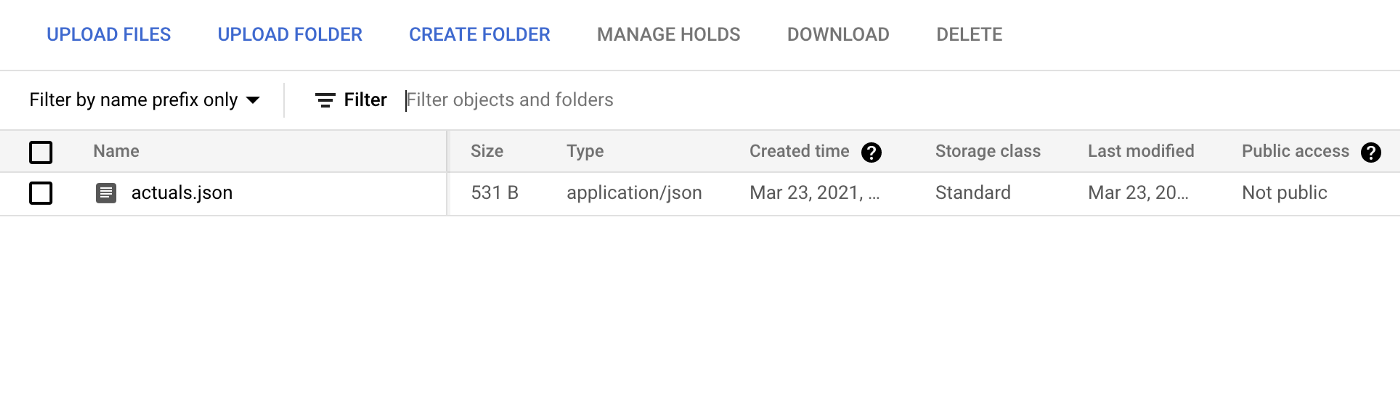Viewport: 1400px width, 415px height.
Task: Check the box next to actuals.json
Action: (41, 193)
